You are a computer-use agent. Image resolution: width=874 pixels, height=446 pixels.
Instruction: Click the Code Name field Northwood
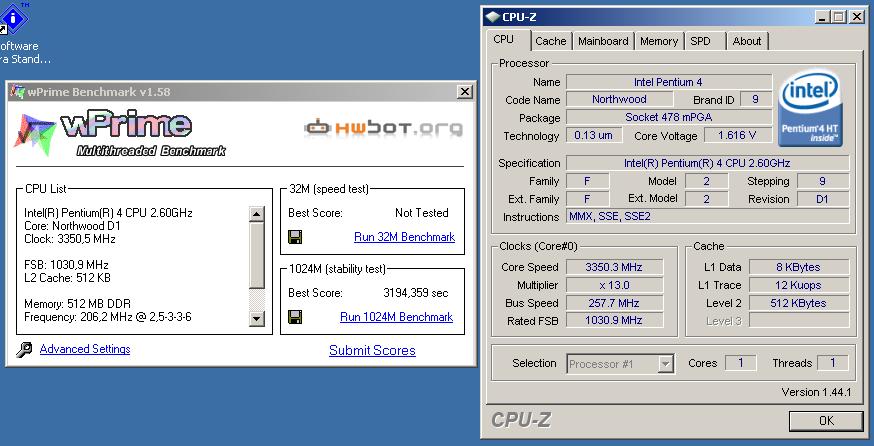619,99
